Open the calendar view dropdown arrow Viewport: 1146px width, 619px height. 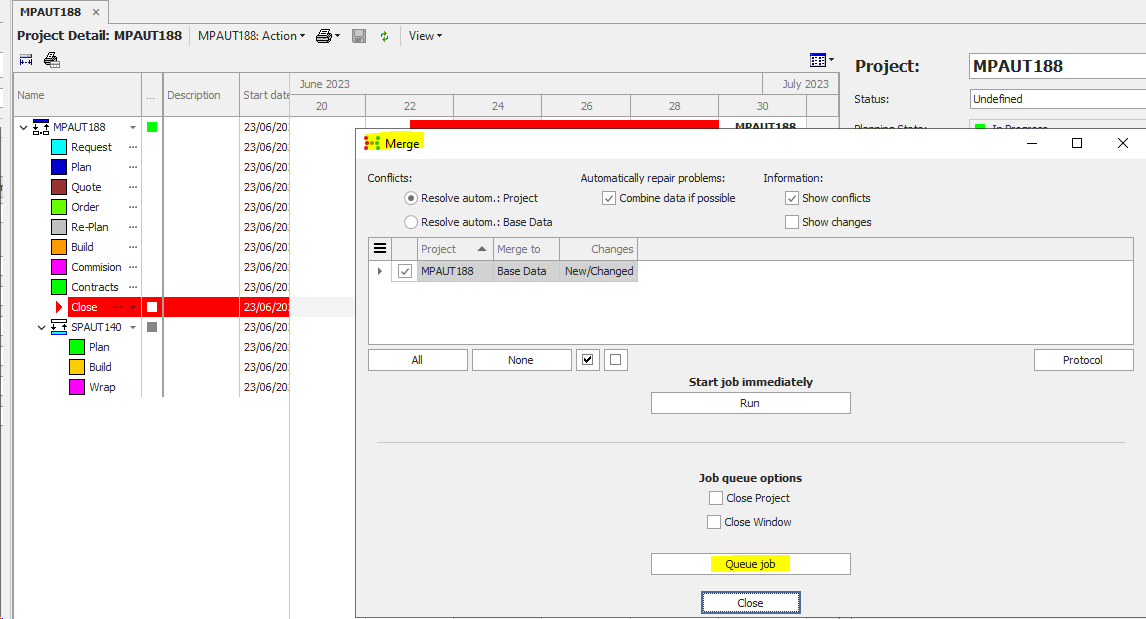tap(831, 60)
